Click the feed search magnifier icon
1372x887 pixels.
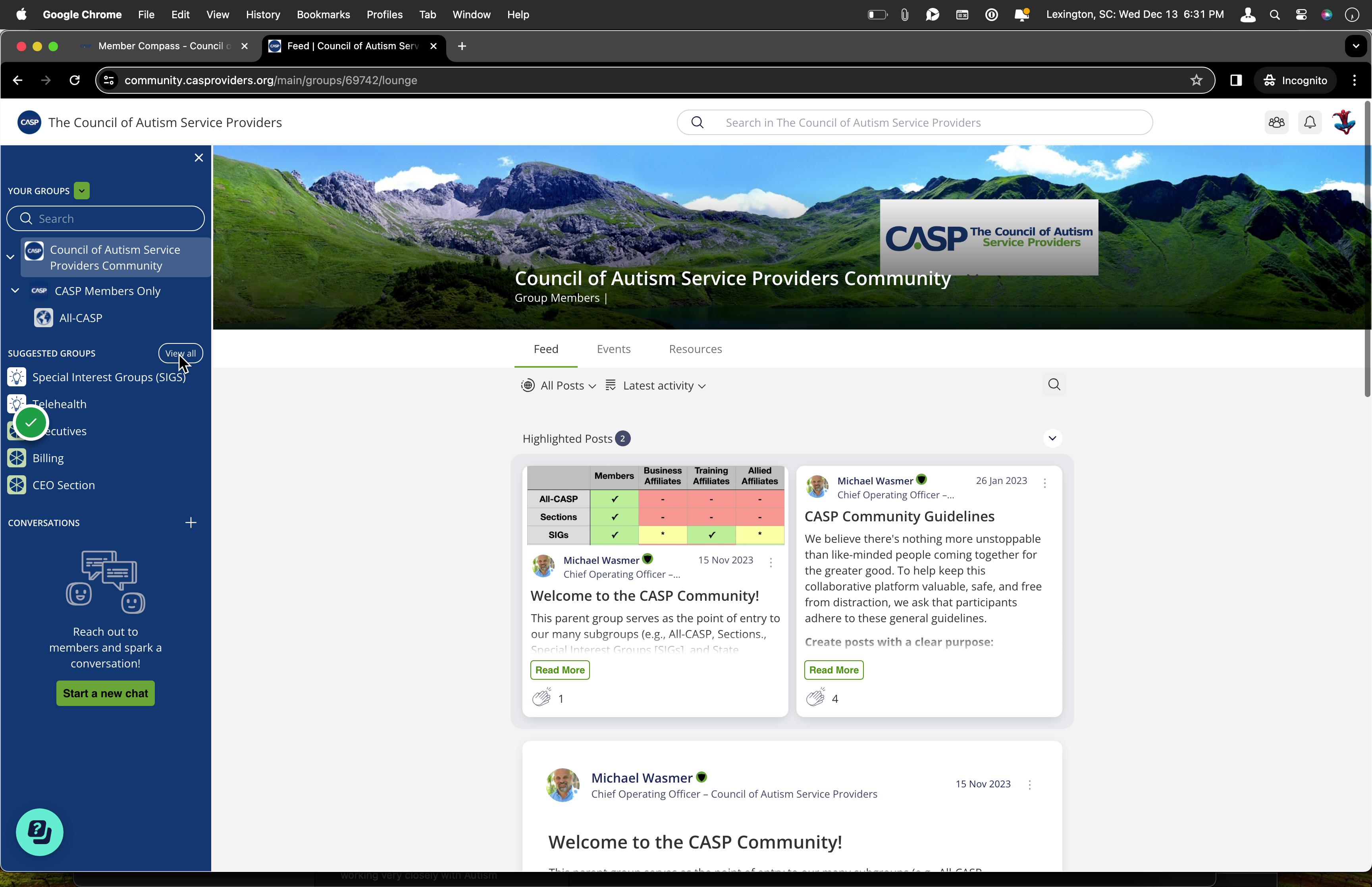pos(1054,385)
